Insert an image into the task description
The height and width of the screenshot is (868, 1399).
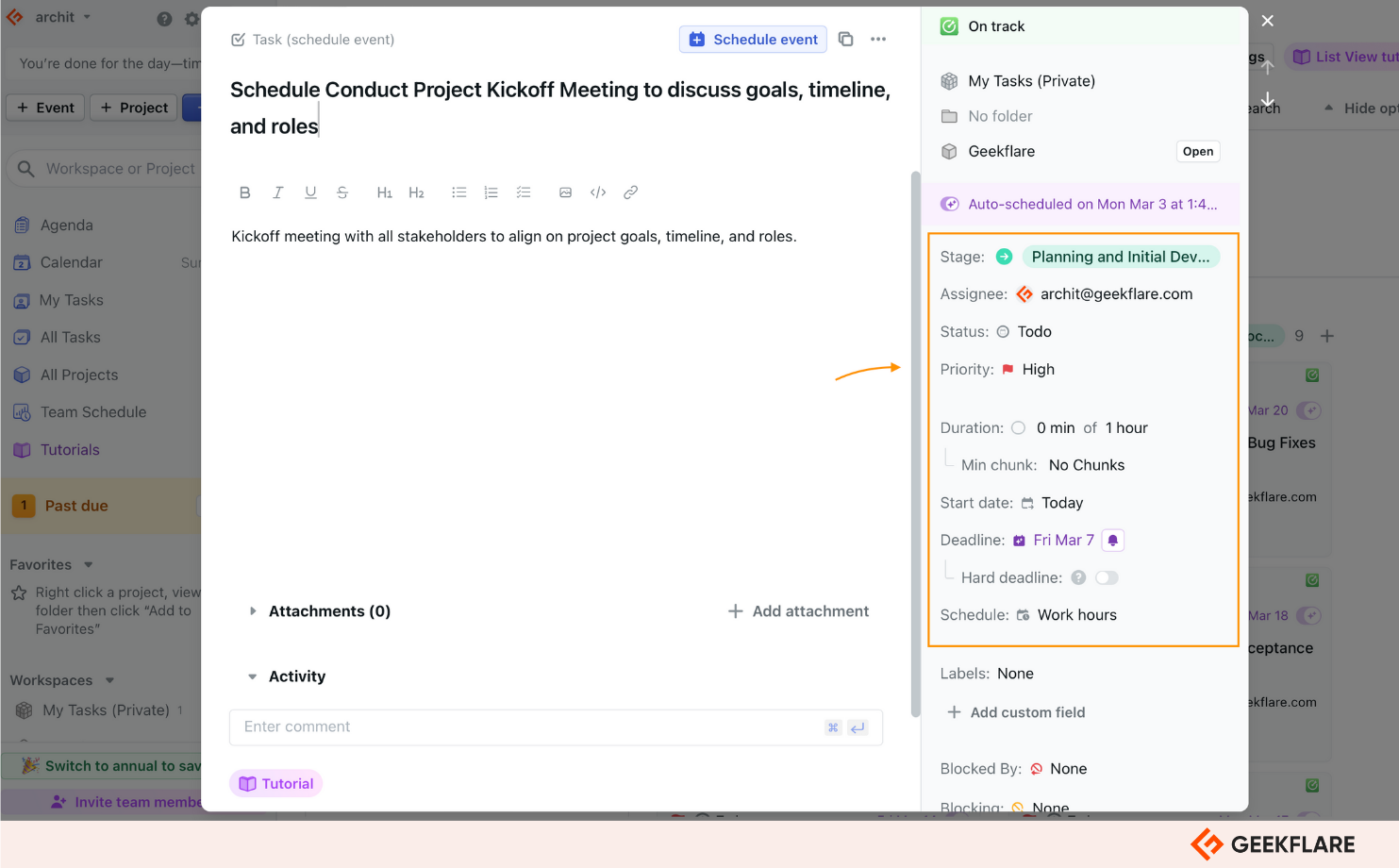point(565,192)
